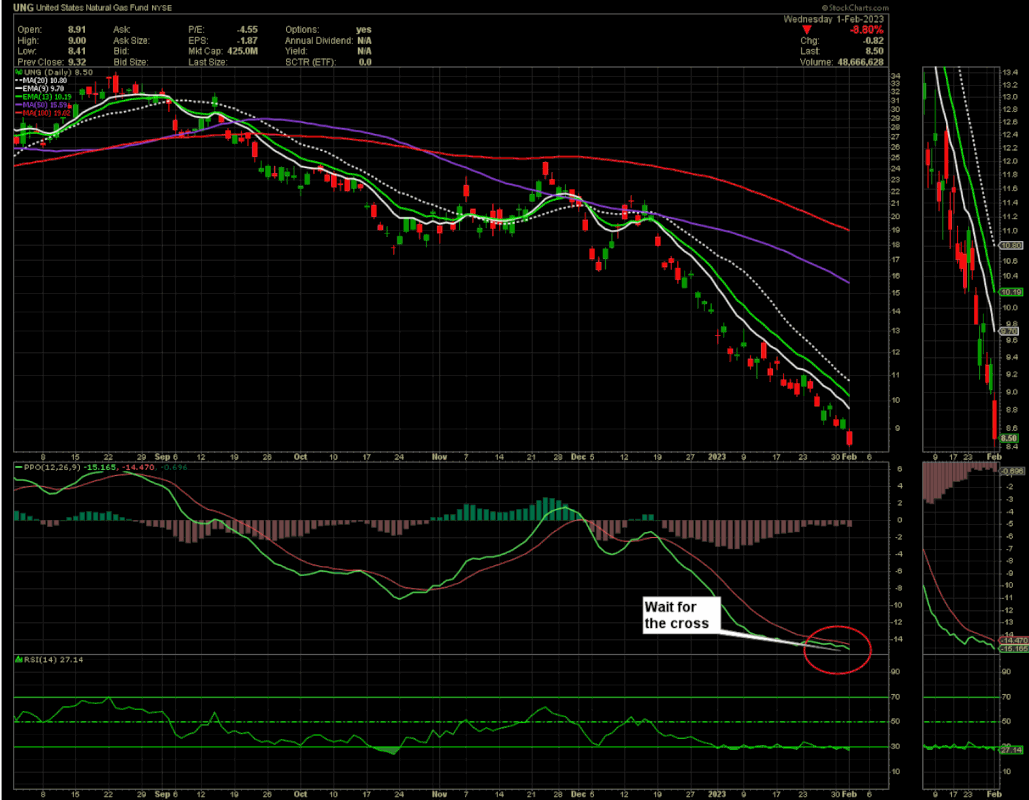
Task: Click the 8.50 last-price tag on the zoom panel axis
Action: (x=1009, y=438)
